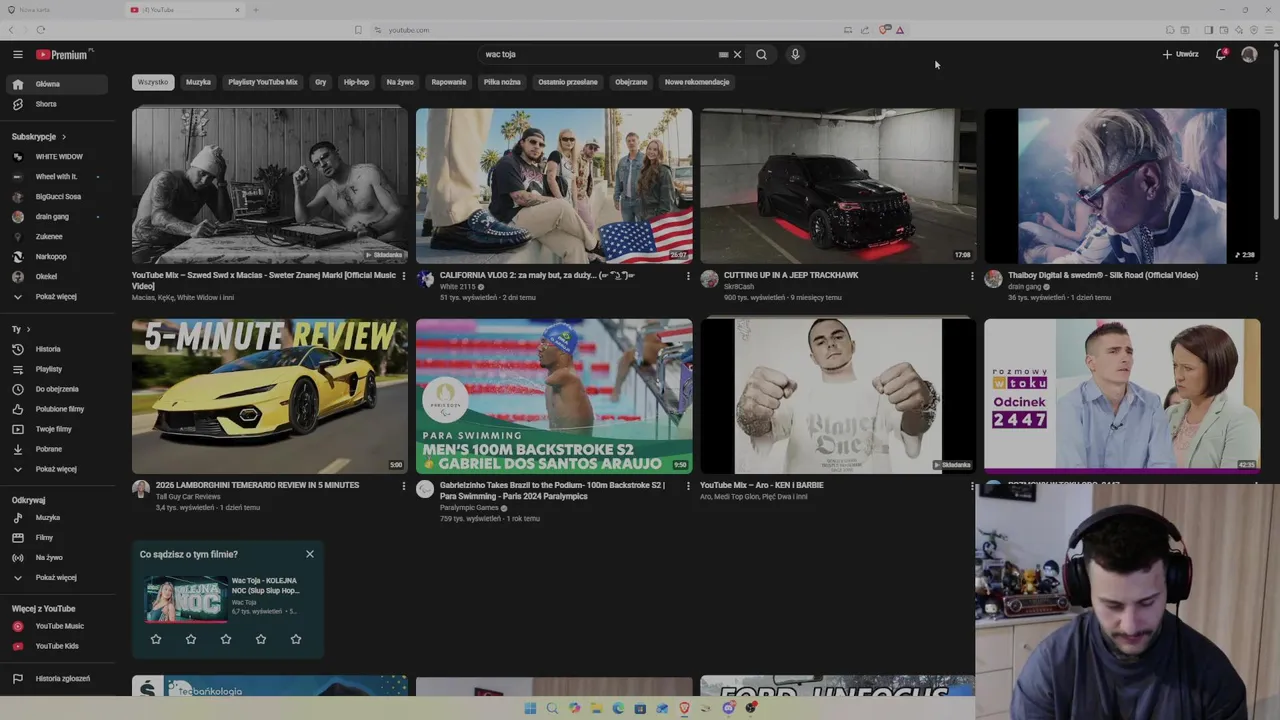Open File Explorer from the taskbar
Viewport: 1280px width, 720px height.
click(x=596, y=708)
